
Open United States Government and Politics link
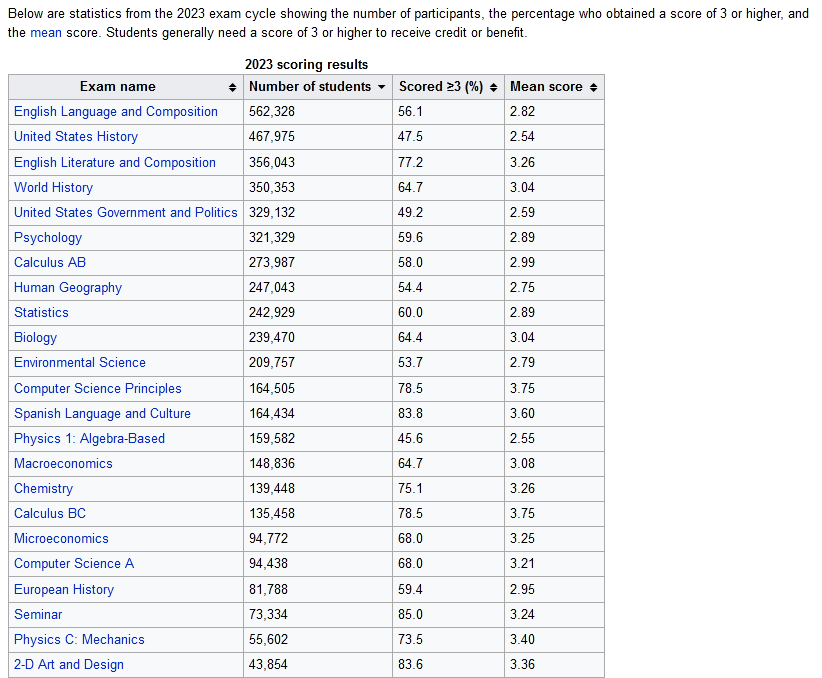click(x=126, y=212)
